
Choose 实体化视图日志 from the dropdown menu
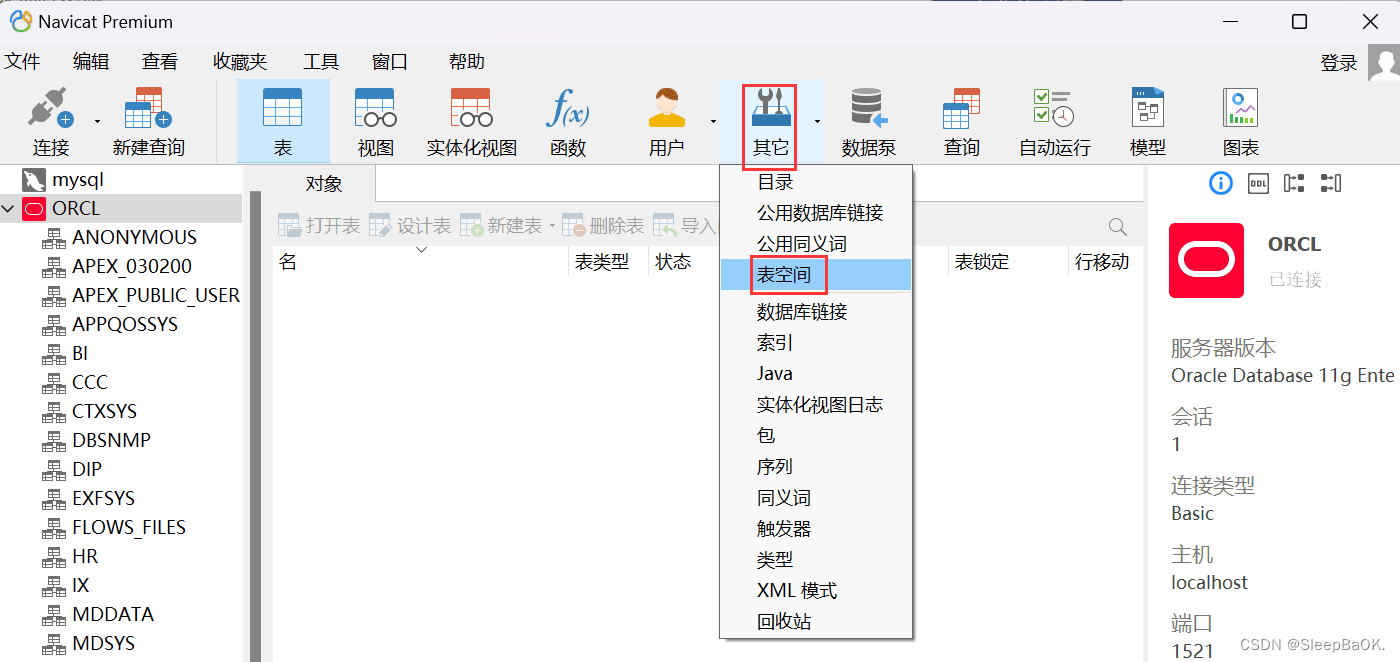coord(816,405)
